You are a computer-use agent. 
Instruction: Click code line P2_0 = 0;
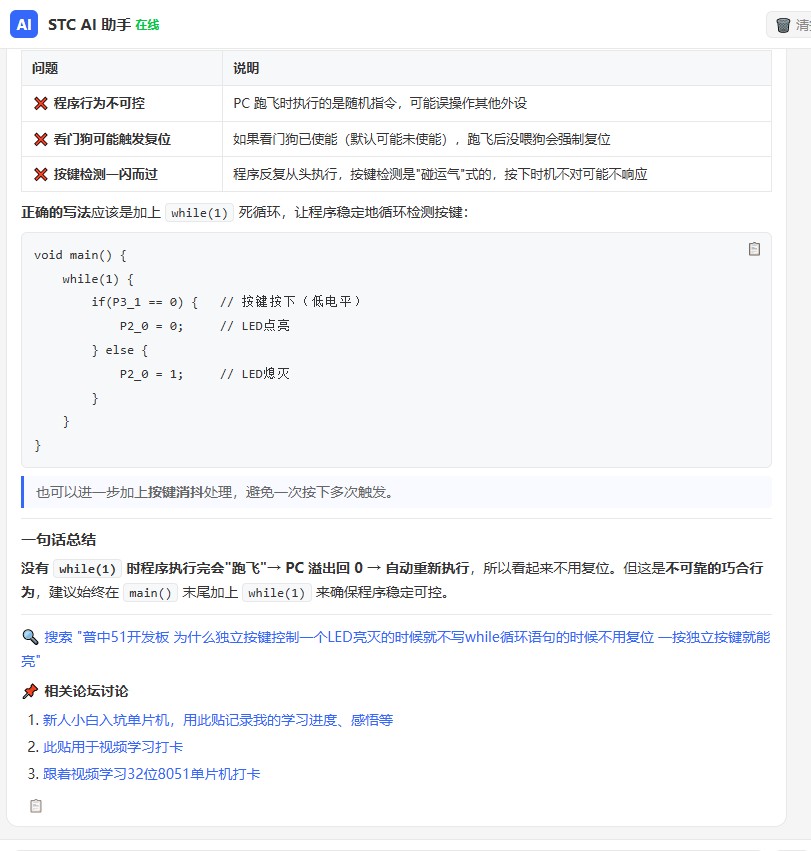(151, 326)
